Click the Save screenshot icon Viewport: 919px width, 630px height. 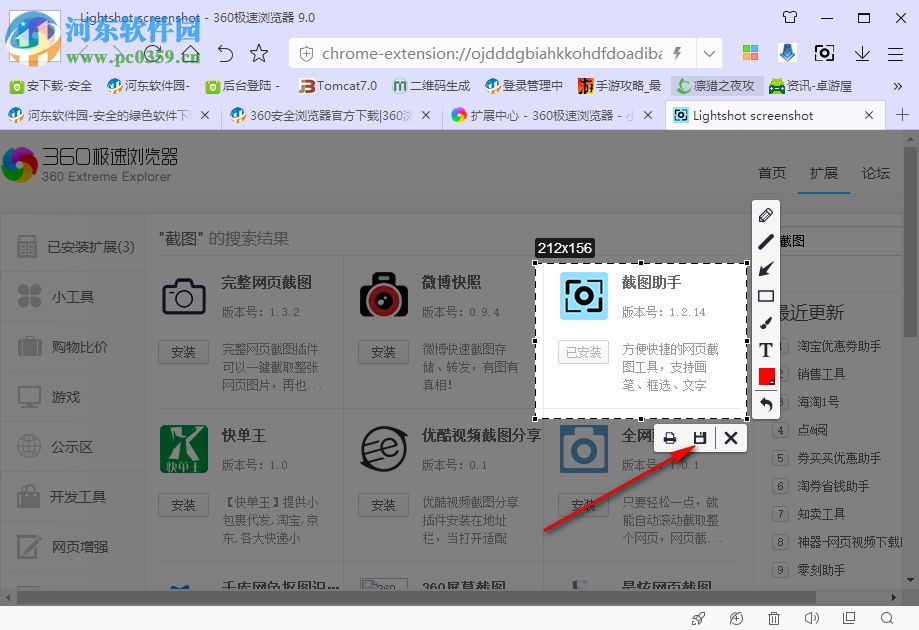pyautogui.click(x=700, y=437)
